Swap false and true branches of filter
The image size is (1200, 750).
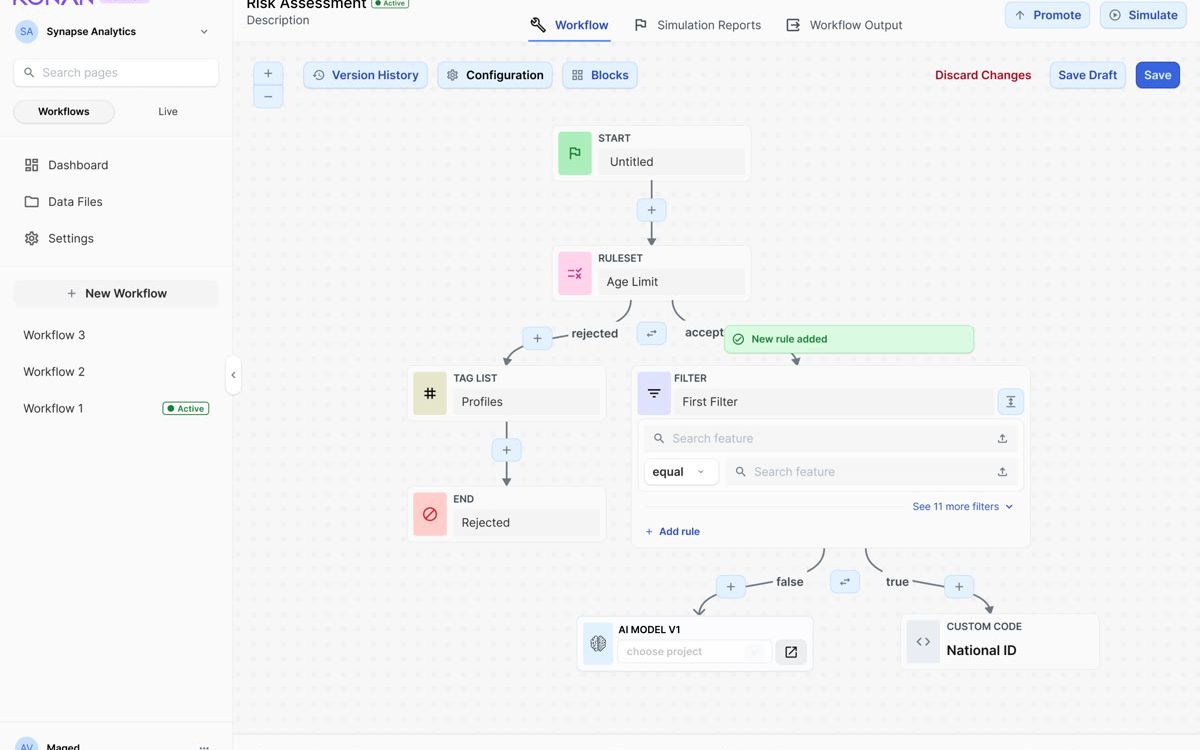point(845,581)
